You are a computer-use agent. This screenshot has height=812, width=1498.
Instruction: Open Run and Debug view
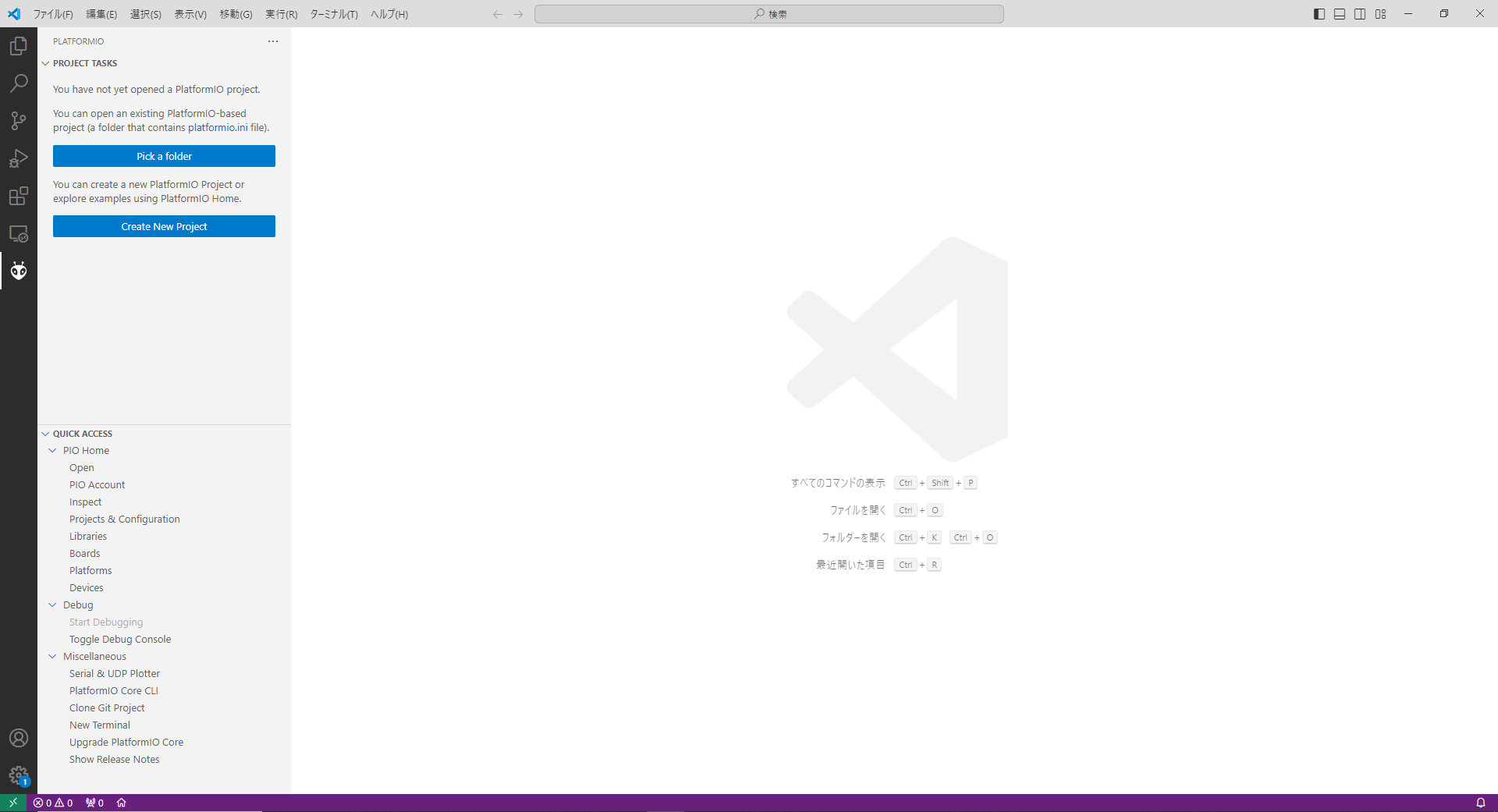[x=19, y=158]
